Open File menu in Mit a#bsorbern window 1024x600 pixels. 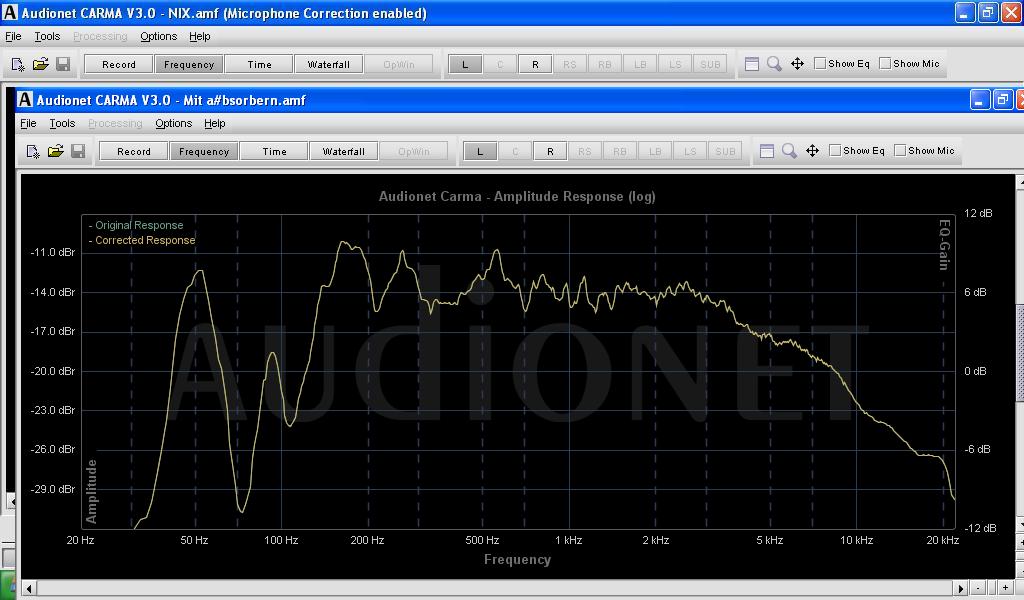pos(28,123)
